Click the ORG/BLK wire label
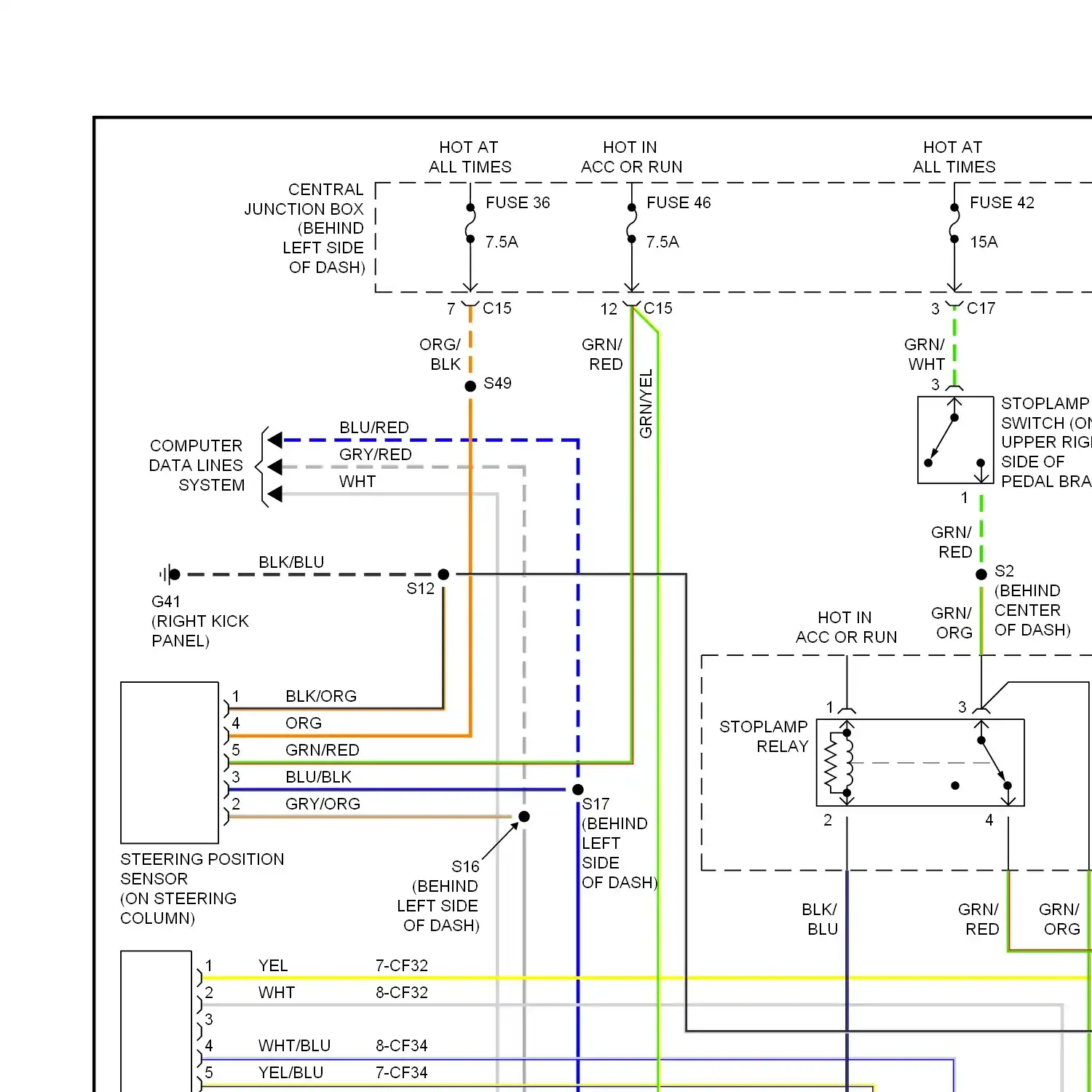Image resolution: width=1092 pixels, height=1092 pixels. coord(440,354)
